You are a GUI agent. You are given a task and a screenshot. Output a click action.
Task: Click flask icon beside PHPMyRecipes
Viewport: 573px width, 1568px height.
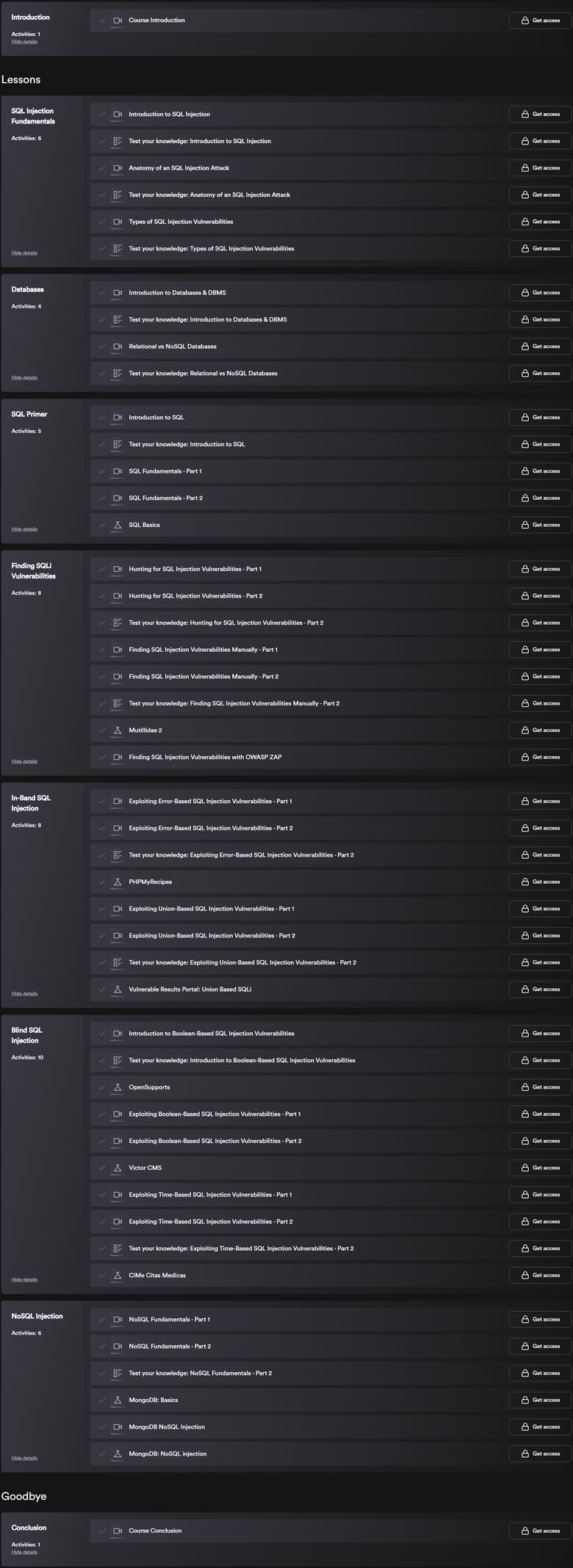point(118,882)
